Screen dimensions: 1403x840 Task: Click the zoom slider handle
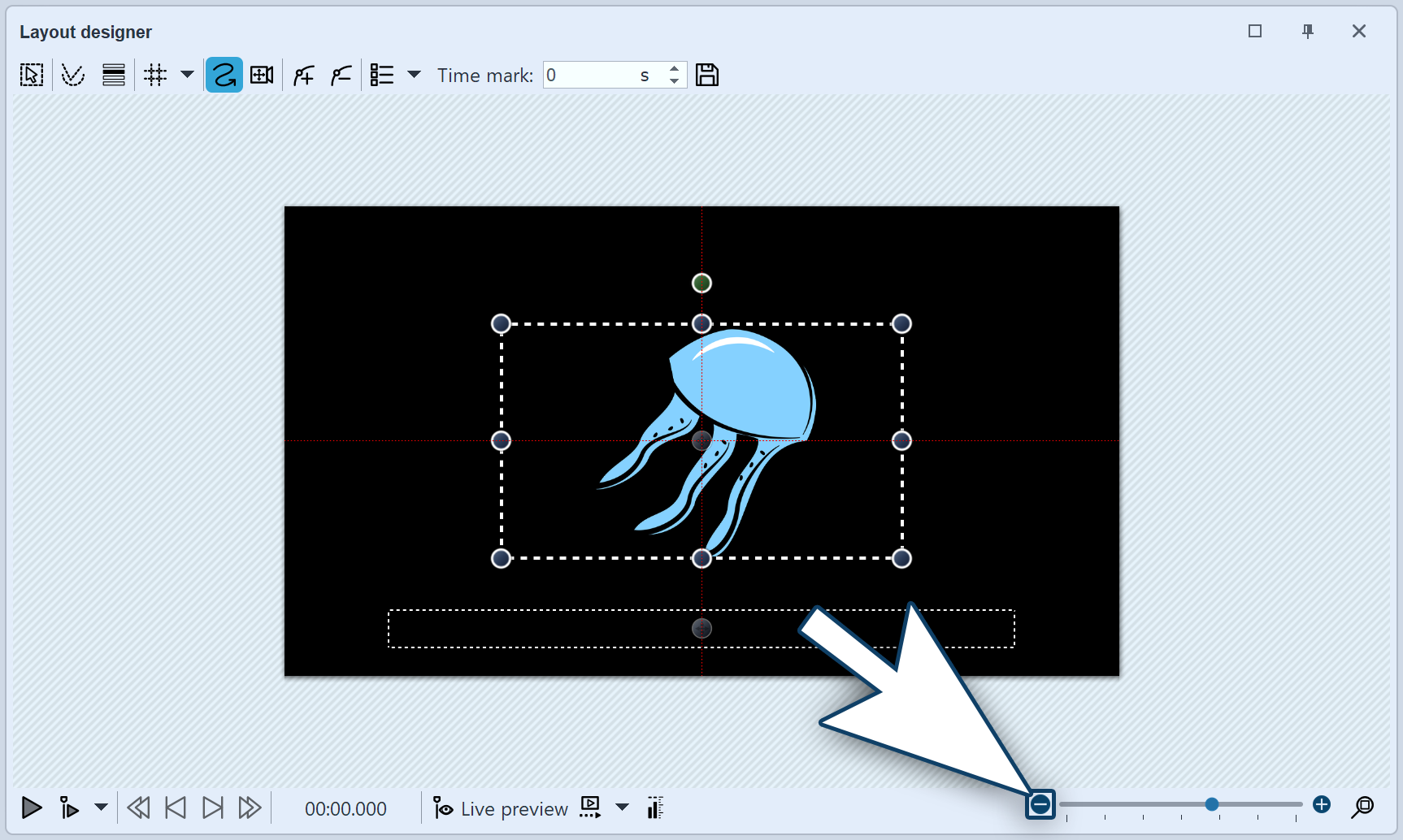pos(1212,804)
